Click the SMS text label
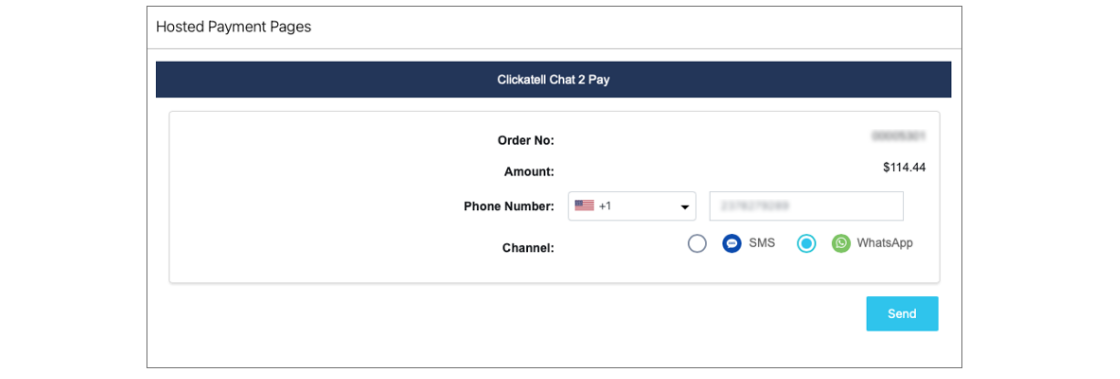The height and width of the screenshot is (379, 1120). click(761, 243)
